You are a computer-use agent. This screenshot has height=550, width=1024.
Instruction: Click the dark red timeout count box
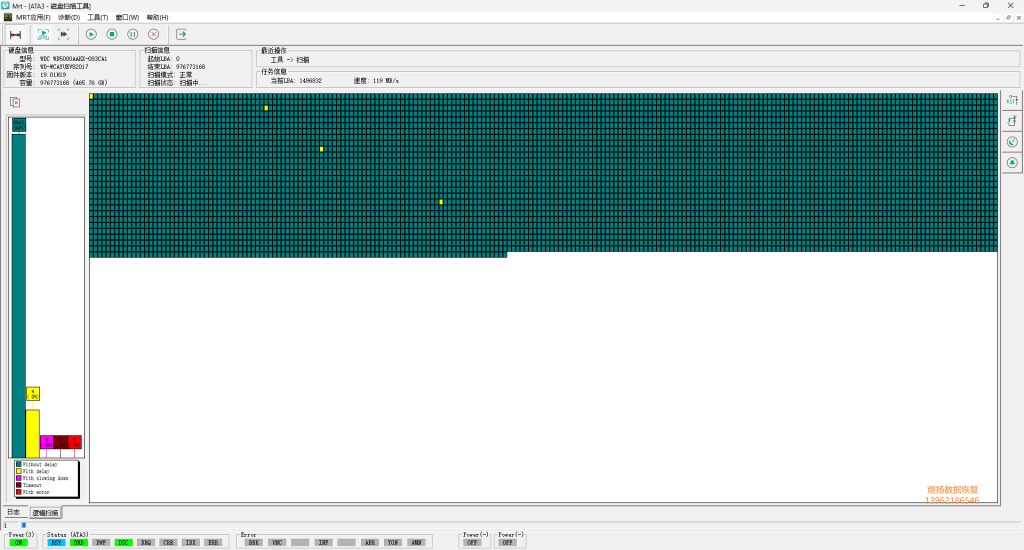[61, 442]
